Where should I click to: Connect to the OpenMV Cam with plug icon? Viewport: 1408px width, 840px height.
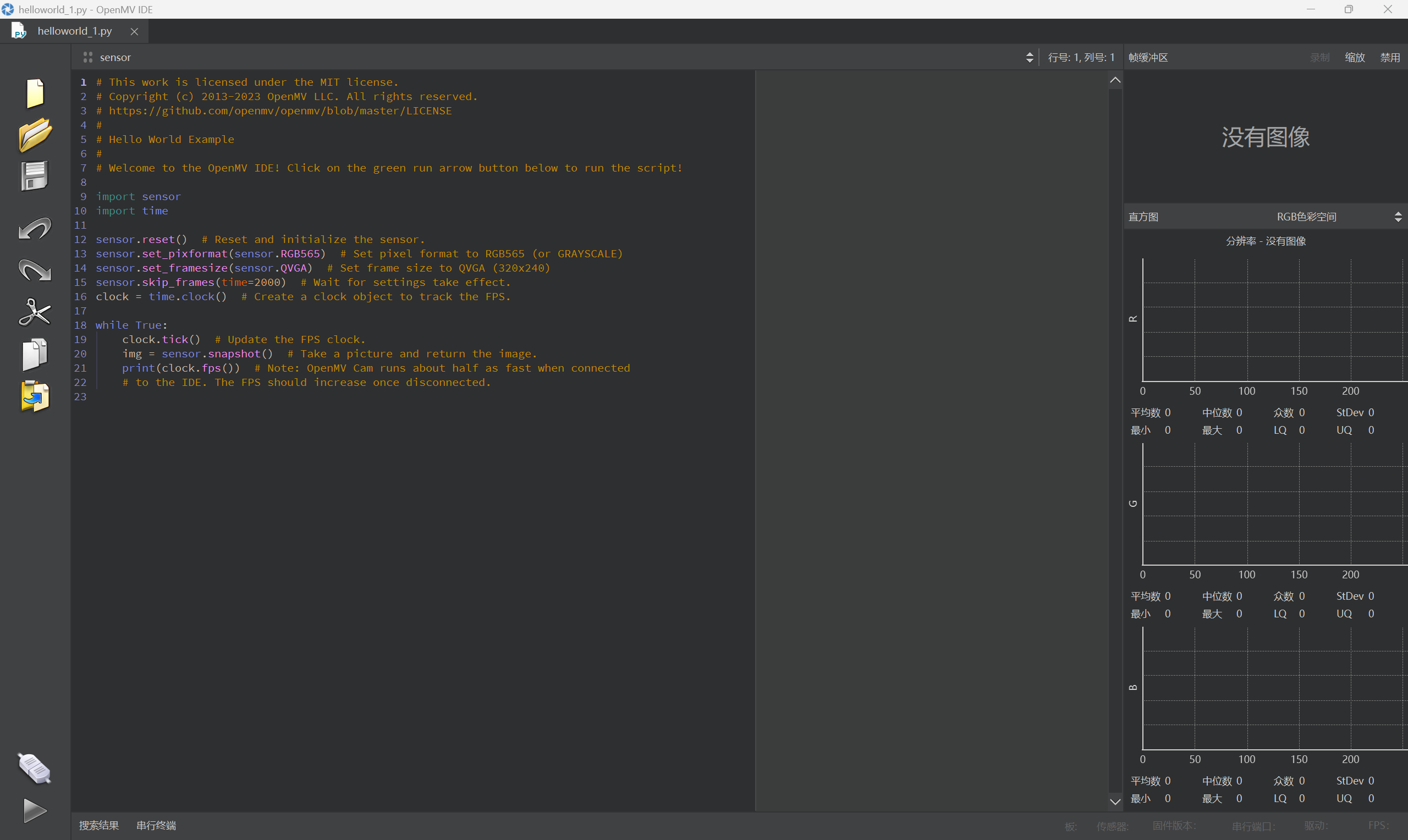click(x=35, y=769)
